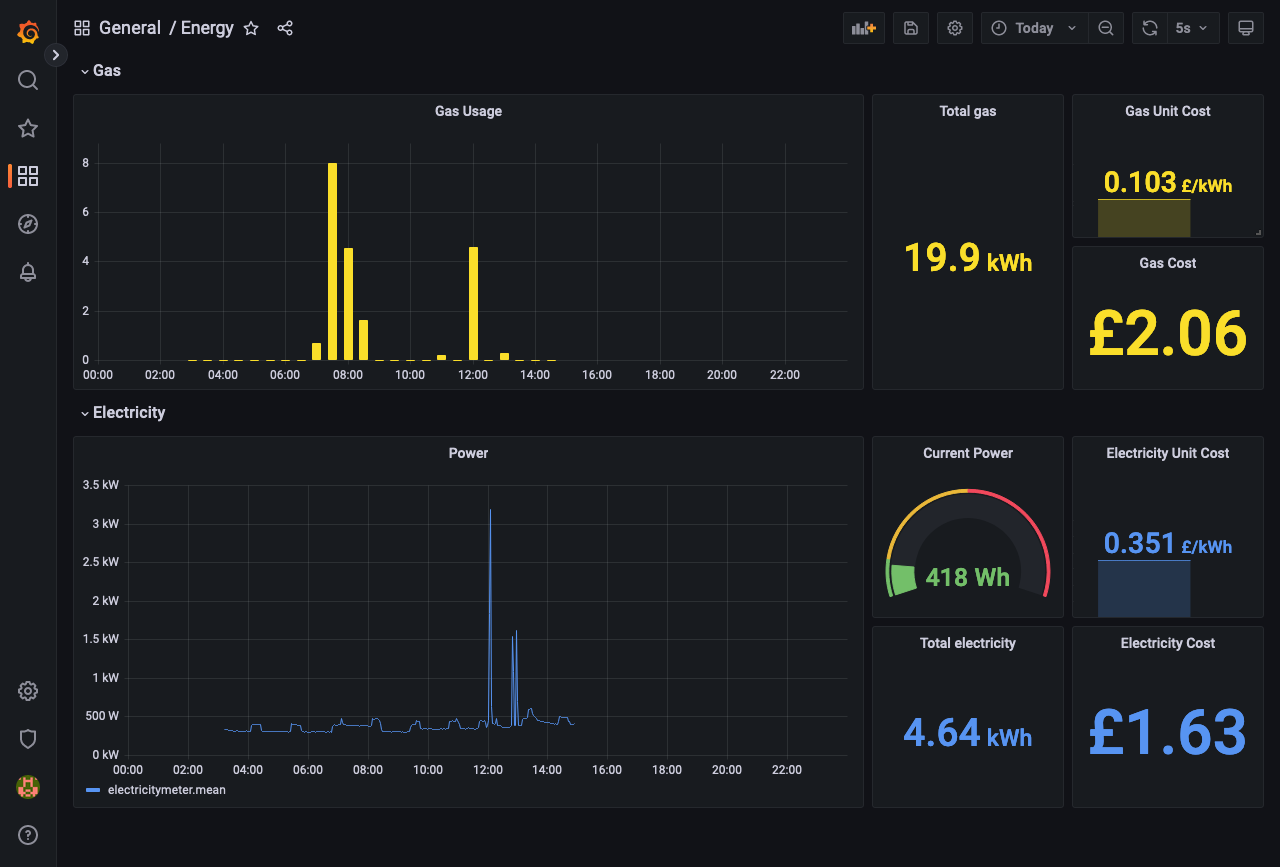Image resolution: width=1280 pixels, height=867 pixels.
Task: Open the Today time range picker
Action: click(x=1034, y=28)
